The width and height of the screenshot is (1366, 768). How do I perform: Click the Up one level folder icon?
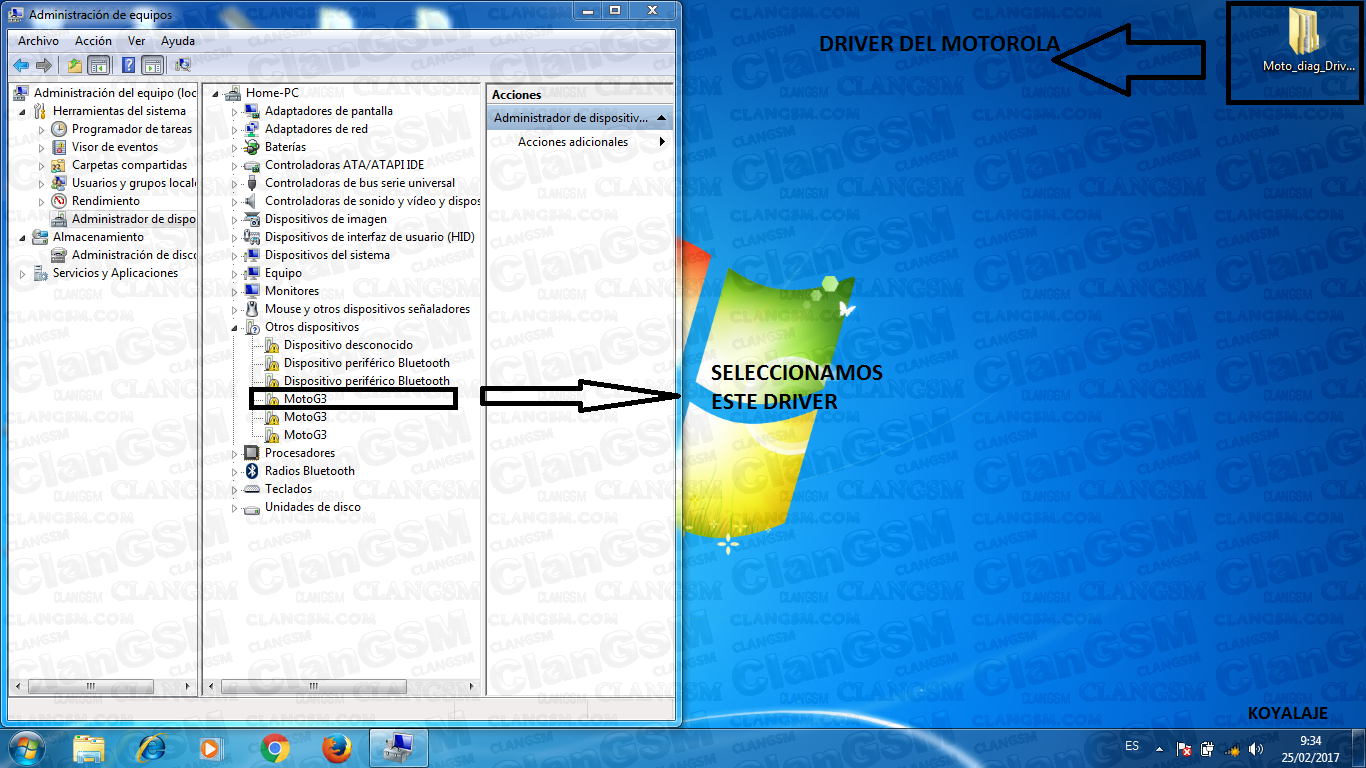click(74, 65)
